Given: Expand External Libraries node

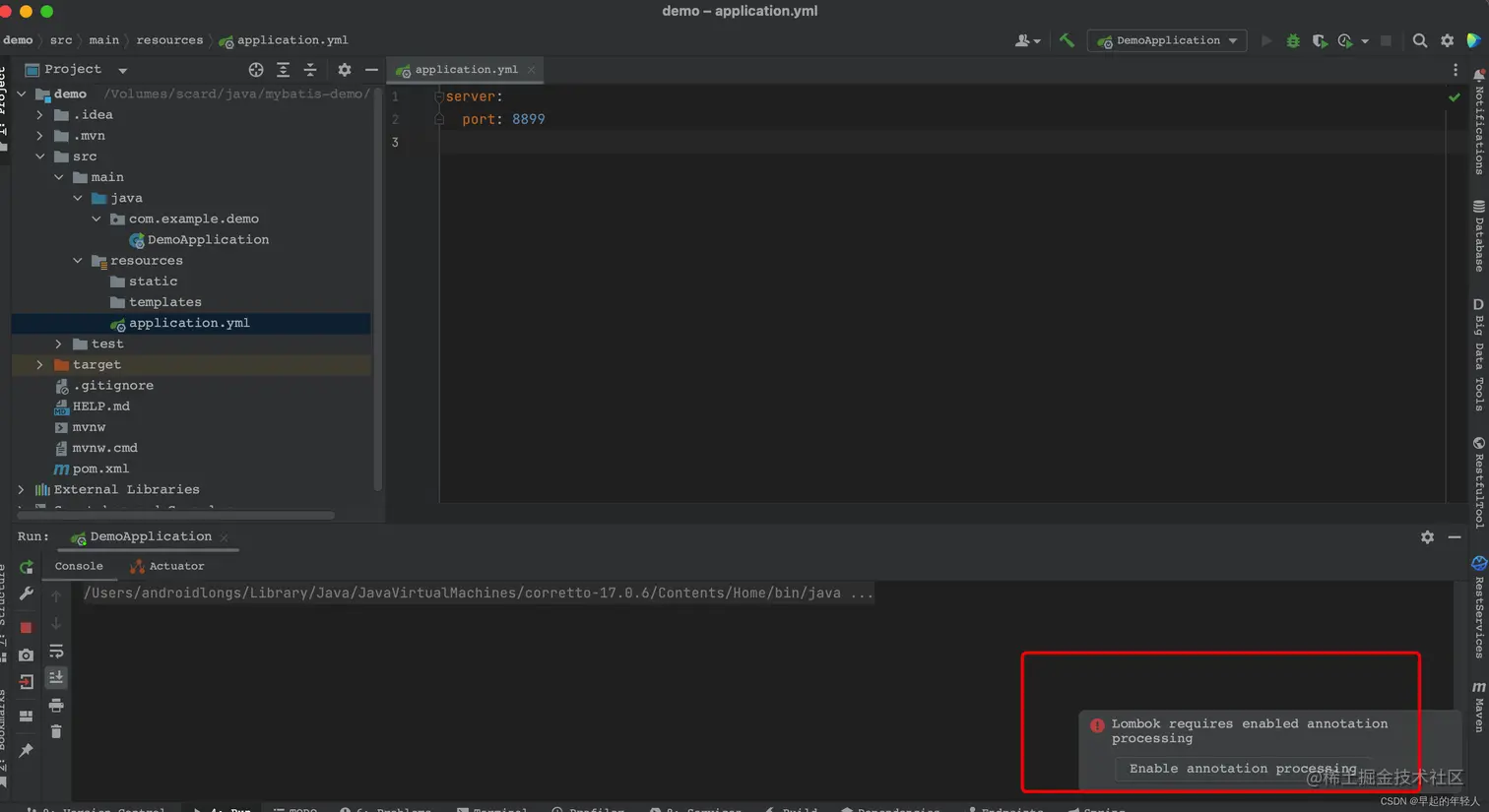Looking at the screenshot, I should (x=22, y=489).
